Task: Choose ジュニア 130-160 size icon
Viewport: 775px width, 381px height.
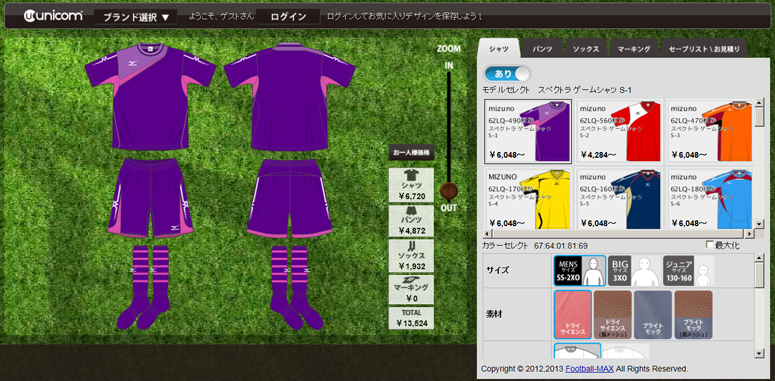Action: [x=689, y=271]
